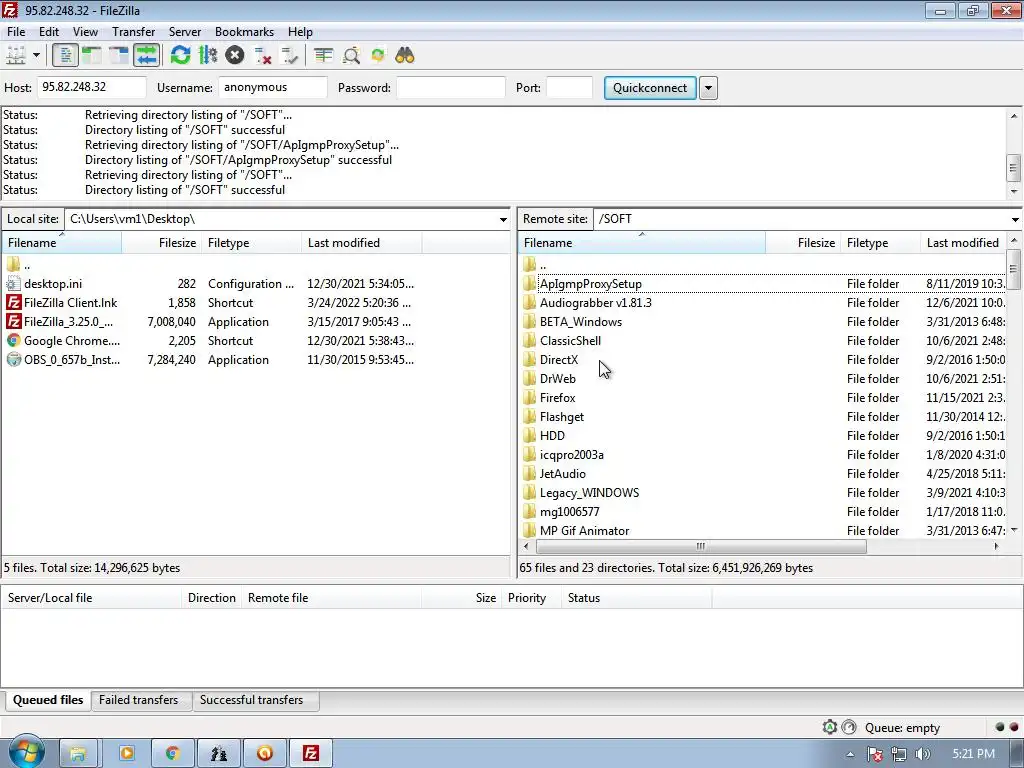This screenshot has width=1024, height=768.
Task: Open the Site Manager icon
Action: pyautogui.click(x=16, y=56)
